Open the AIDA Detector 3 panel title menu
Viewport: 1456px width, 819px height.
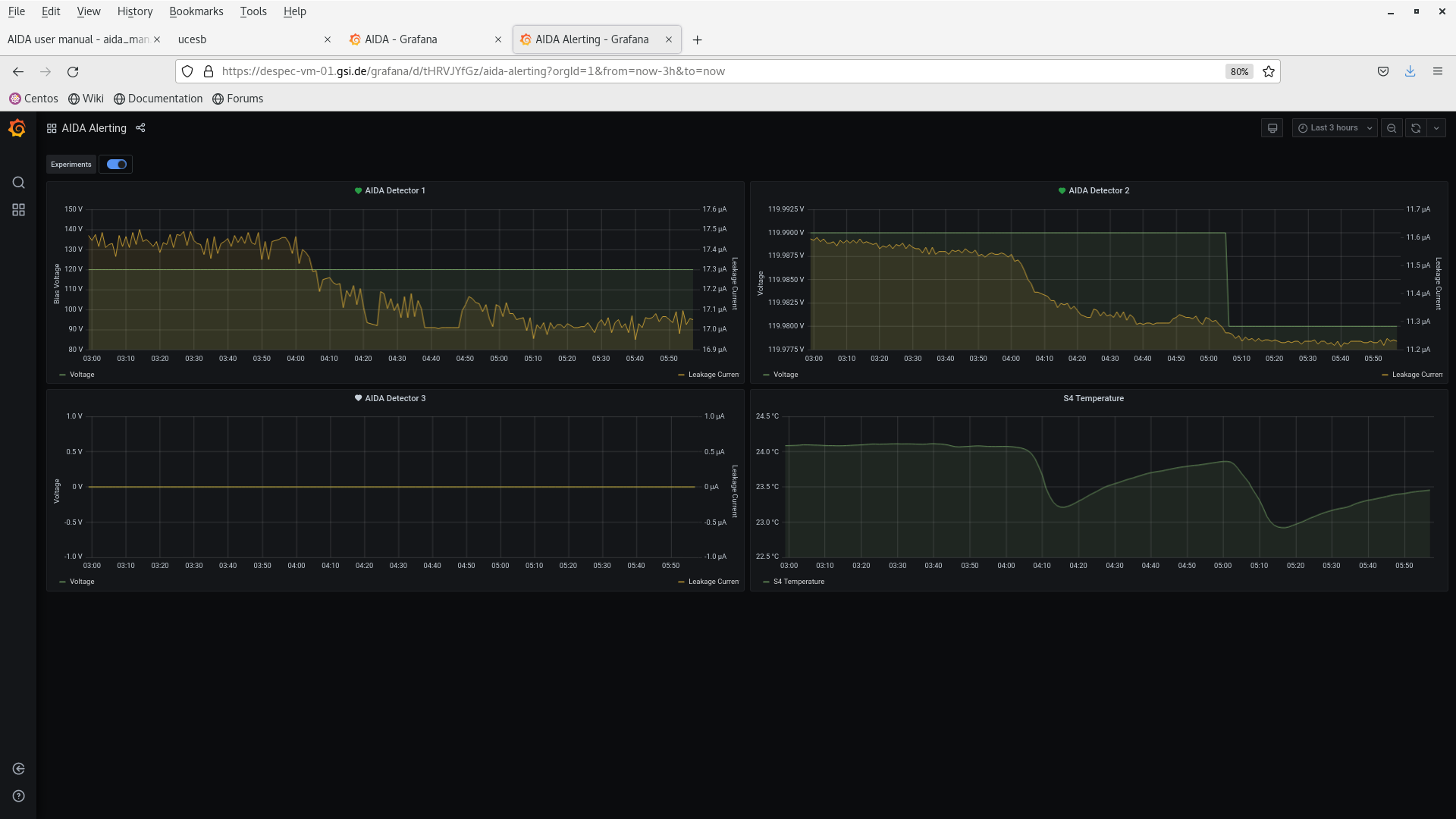point(395,398)
